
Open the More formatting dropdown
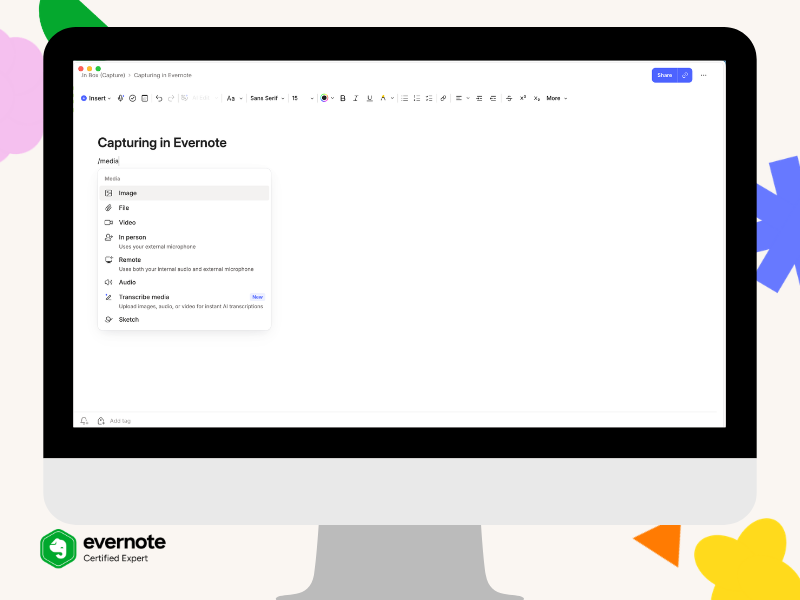coord(557,98)
